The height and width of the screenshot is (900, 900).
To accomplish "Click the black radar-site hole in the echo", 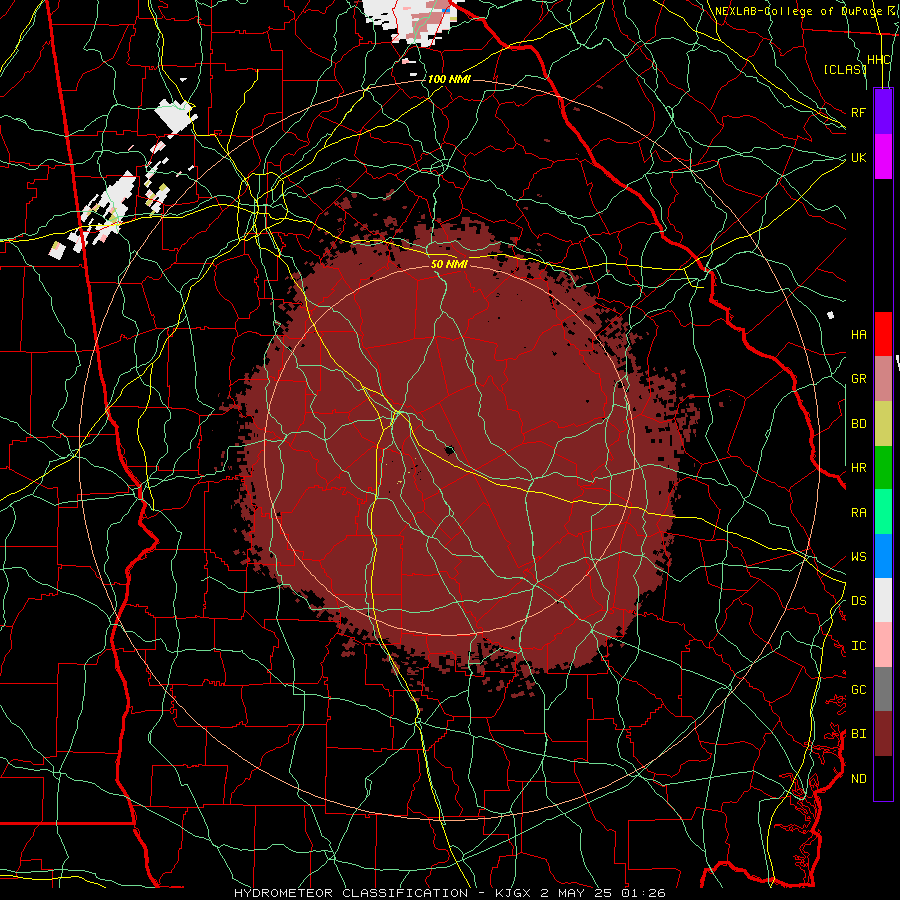I will tap(450, 450).
